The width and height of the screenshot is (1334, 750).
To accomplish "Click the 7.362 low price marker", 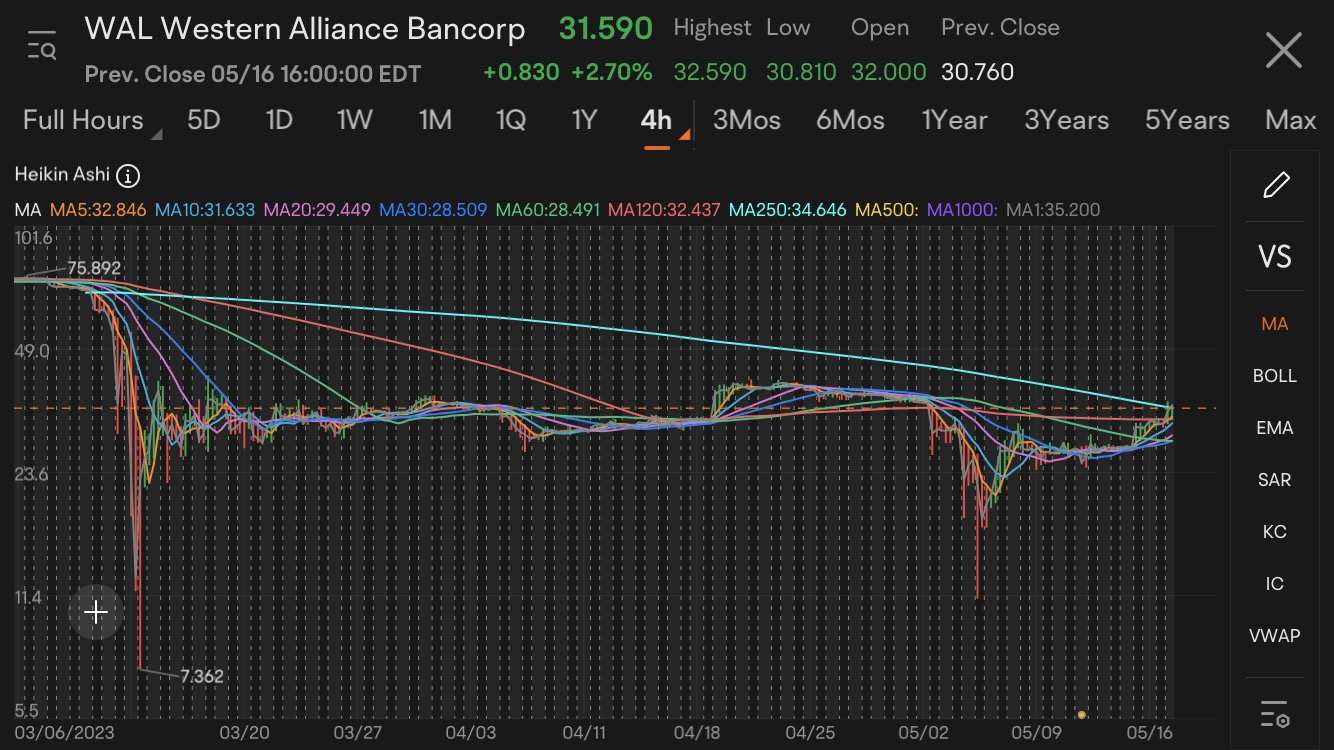I will pyautogui.click(x=202, y=677).
